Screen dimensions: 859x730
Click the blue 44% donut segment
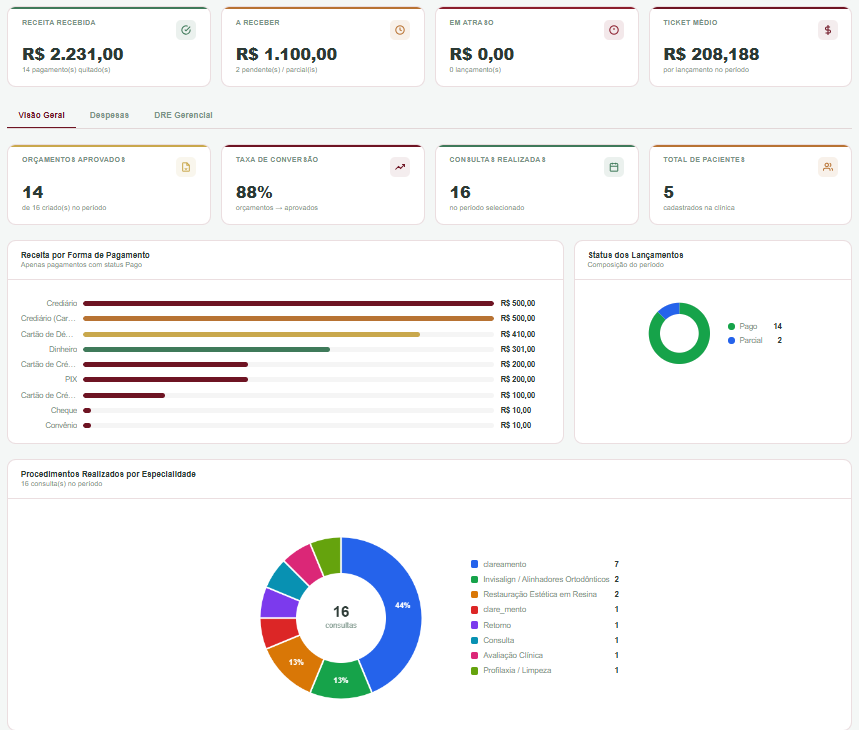tap(403, 605)
